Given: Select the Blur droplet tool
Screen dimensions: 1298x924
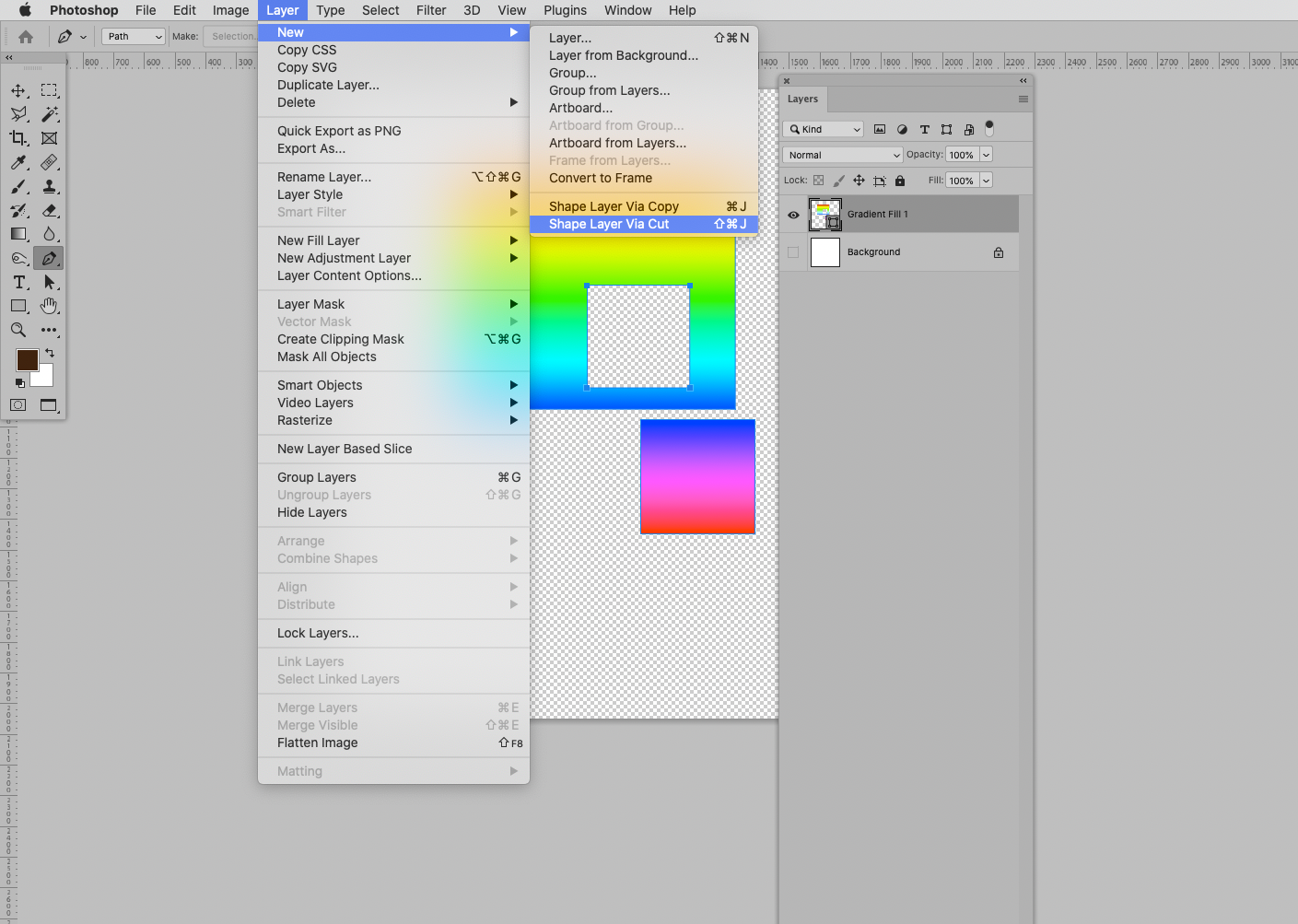Looking at the screenshot, I should [x=50, y=234].
